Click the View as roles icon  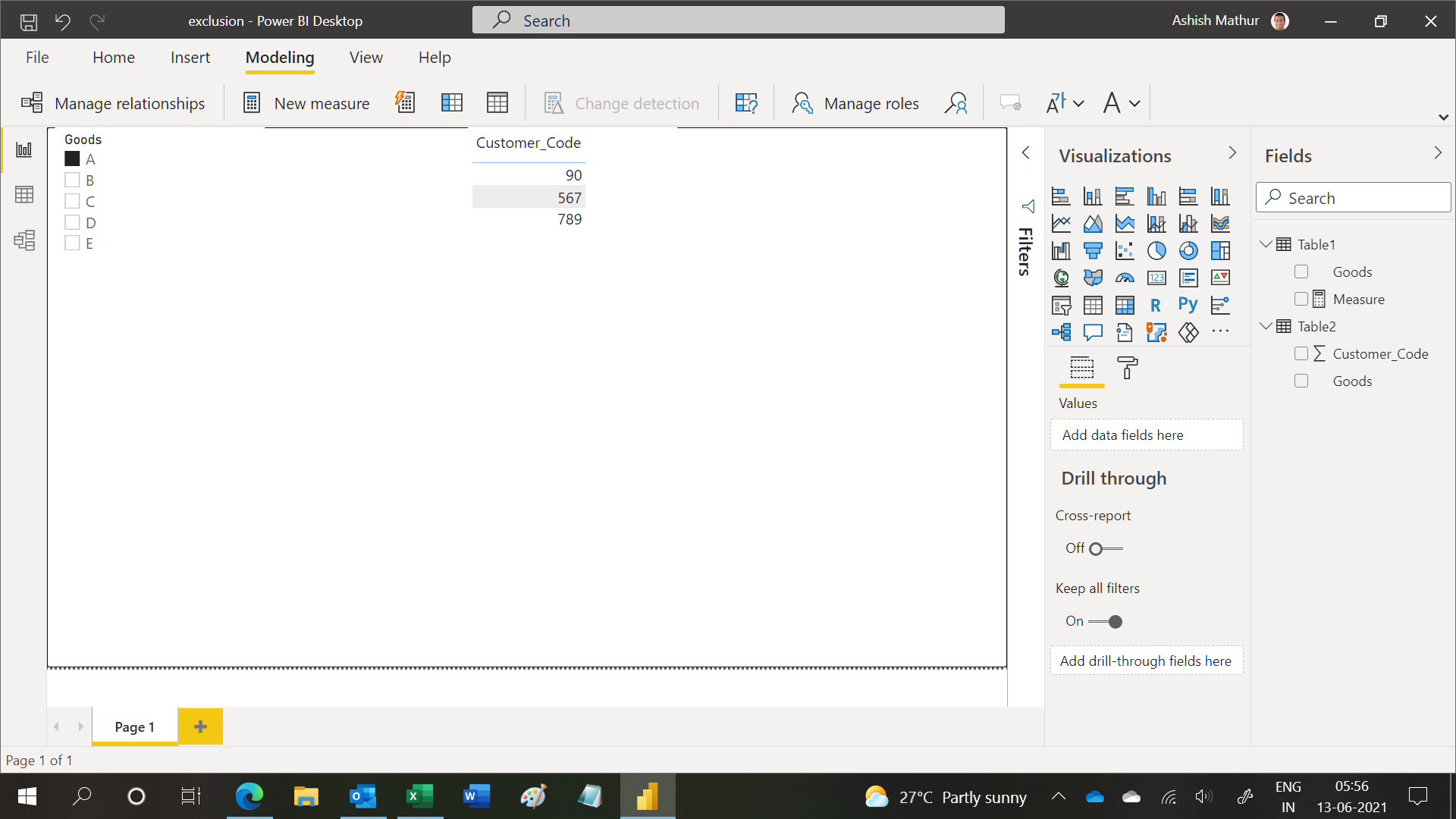tap(956, 103)
